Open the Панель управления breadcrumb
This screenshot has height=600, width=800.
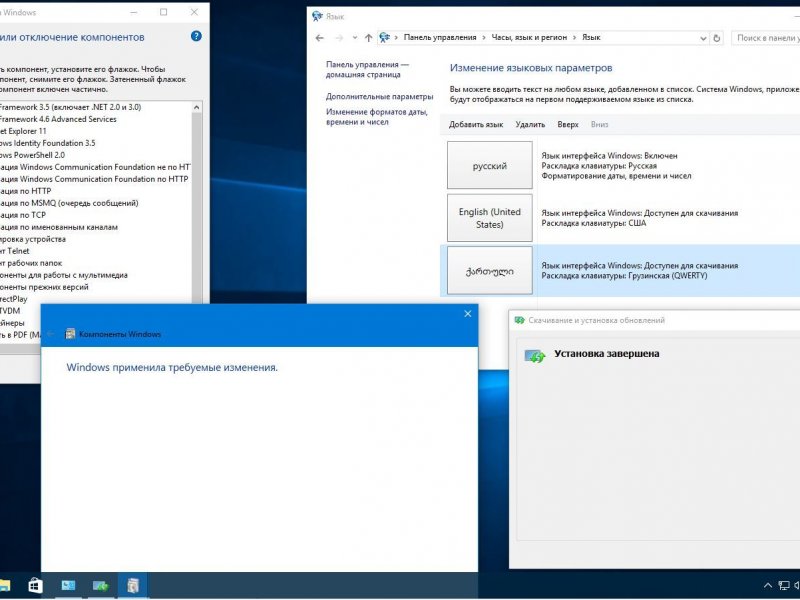(440, 37)
